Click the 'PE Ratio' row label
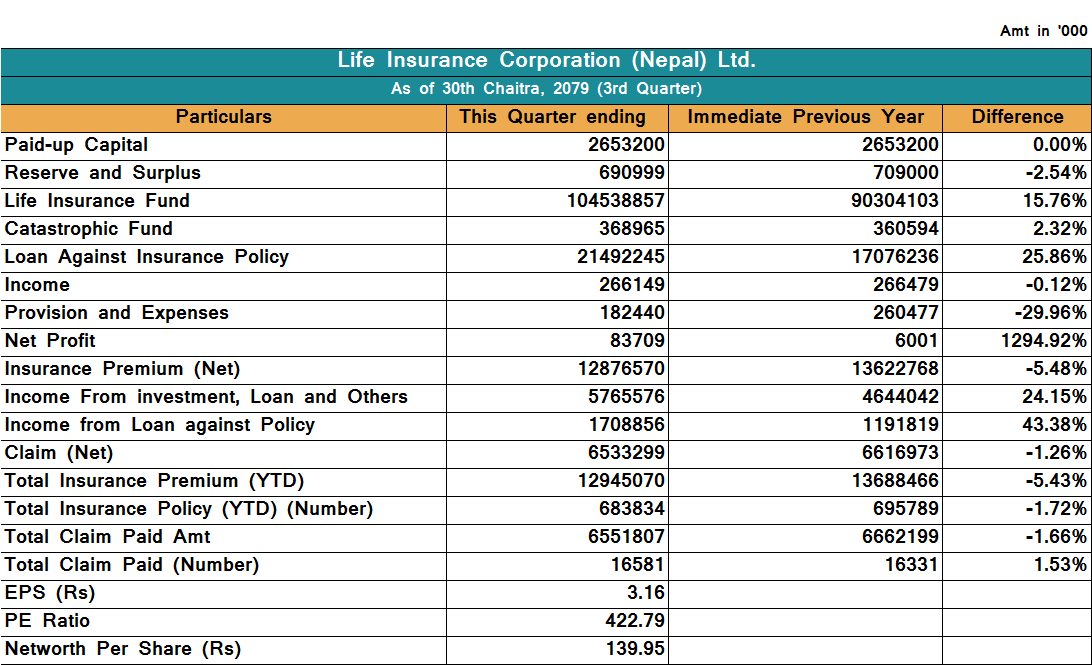This screenshot has width=1092, height=665. pyautogui.click(x=47, y=621)
